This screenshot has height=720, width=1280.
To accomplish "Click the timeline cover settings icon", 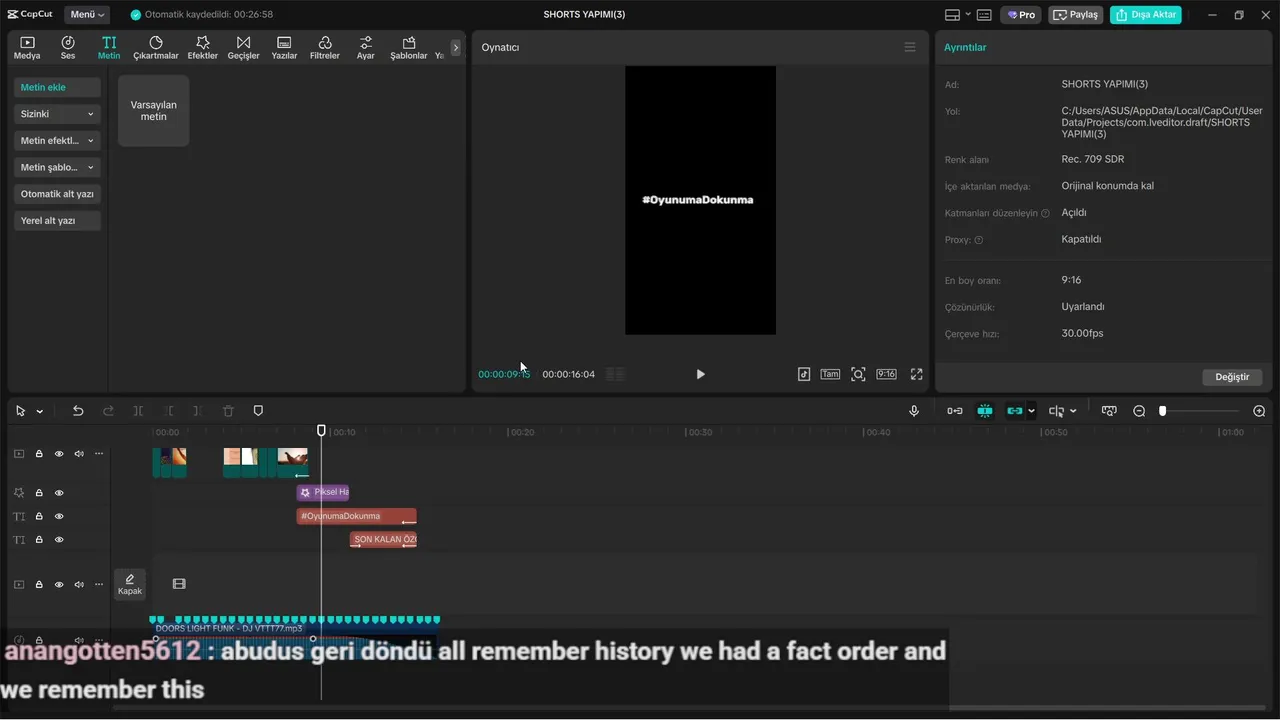I will (1109, 411).
